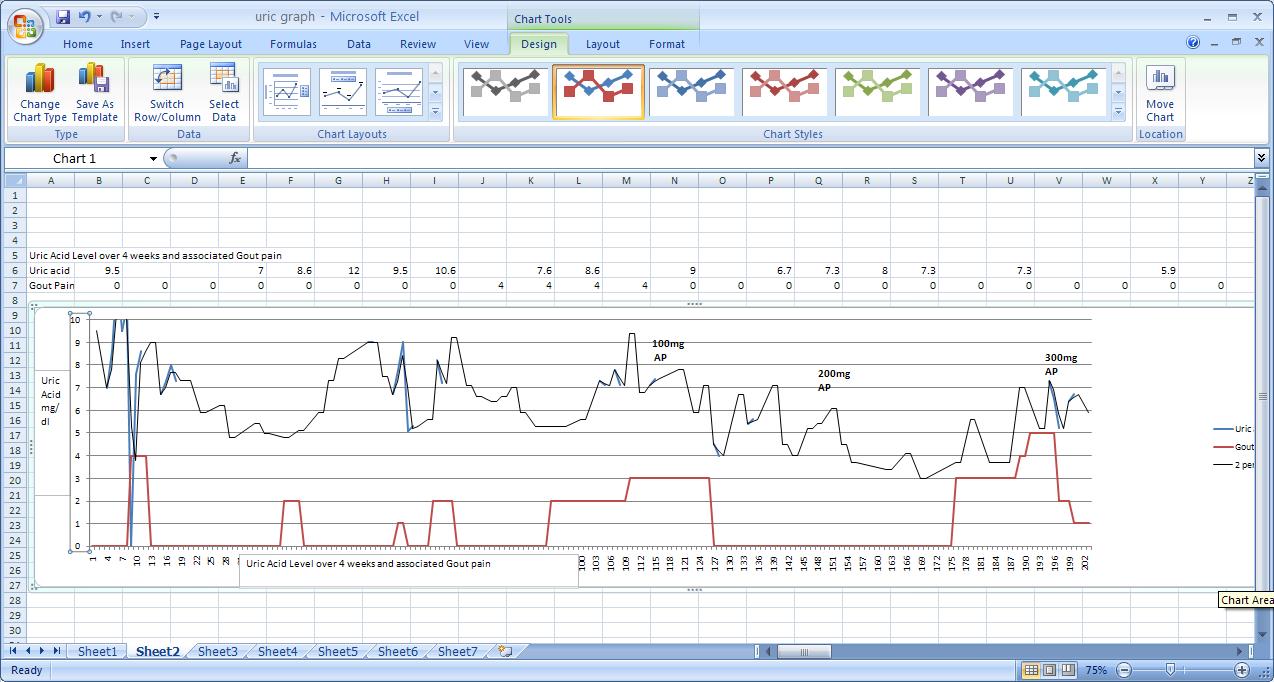Restore down the workbook window
The image size is (1274, 682).
(1236, 43)
